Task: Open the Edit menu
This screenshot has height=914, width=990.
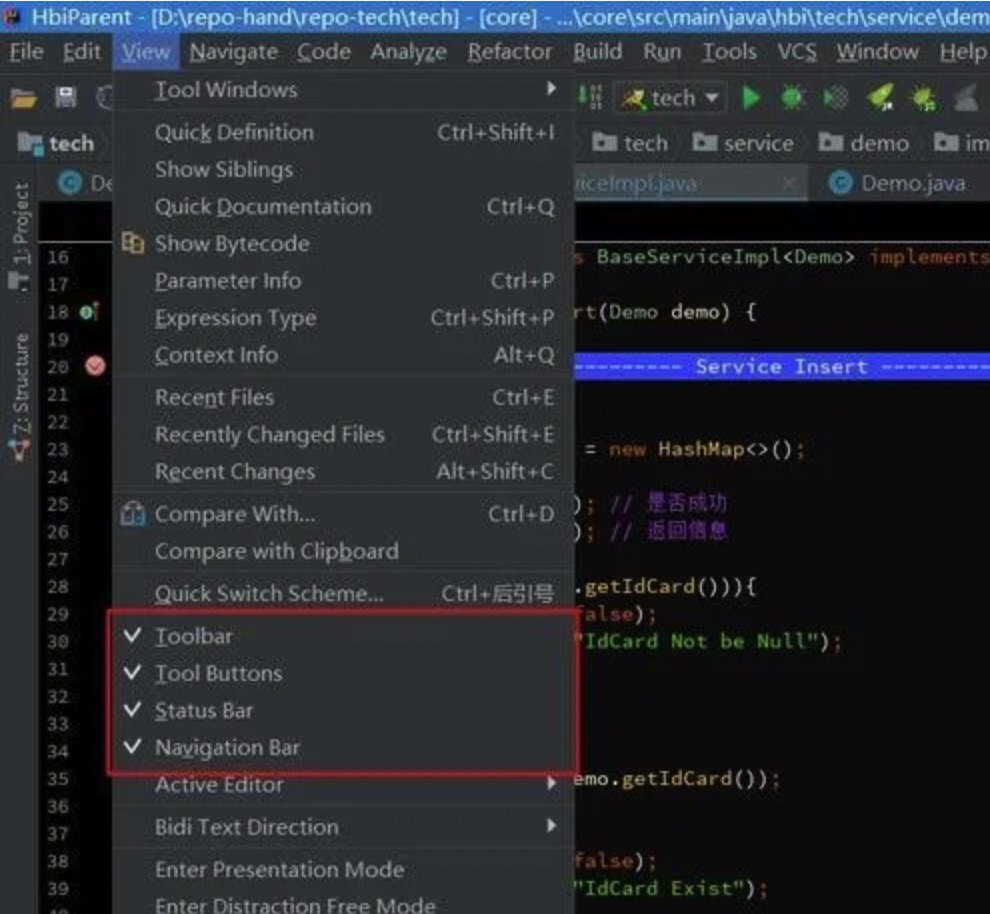Action: [81, 52]
